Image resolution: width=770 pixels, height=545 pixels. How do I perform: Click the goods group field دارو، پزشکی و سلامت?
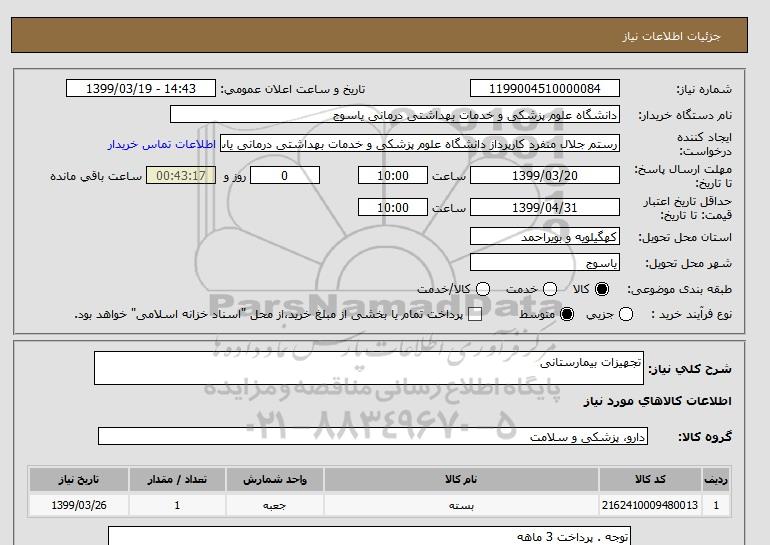coord(373,436)
